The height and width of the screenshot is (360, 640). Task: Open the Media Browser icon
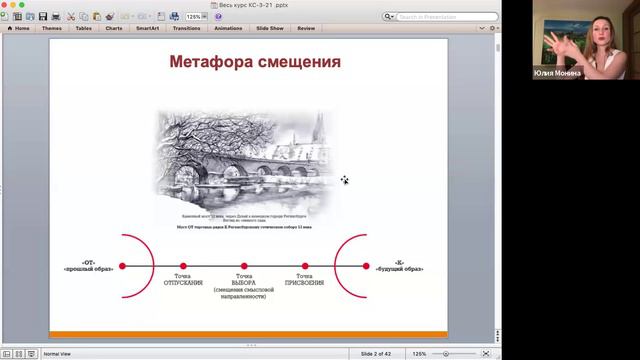click(174, 16)
